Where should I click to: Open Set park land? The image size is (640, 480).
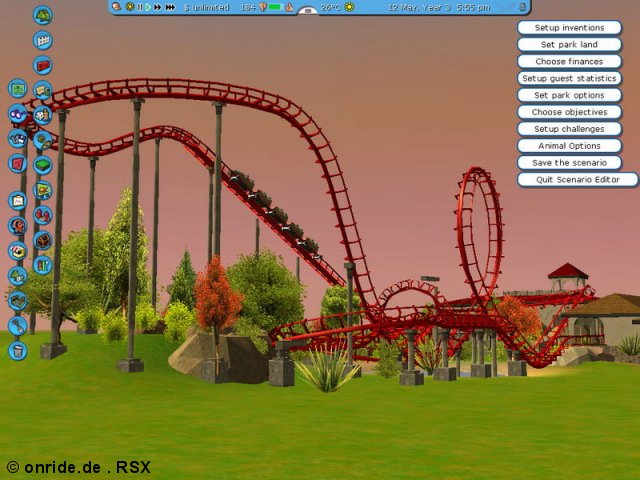569,44
